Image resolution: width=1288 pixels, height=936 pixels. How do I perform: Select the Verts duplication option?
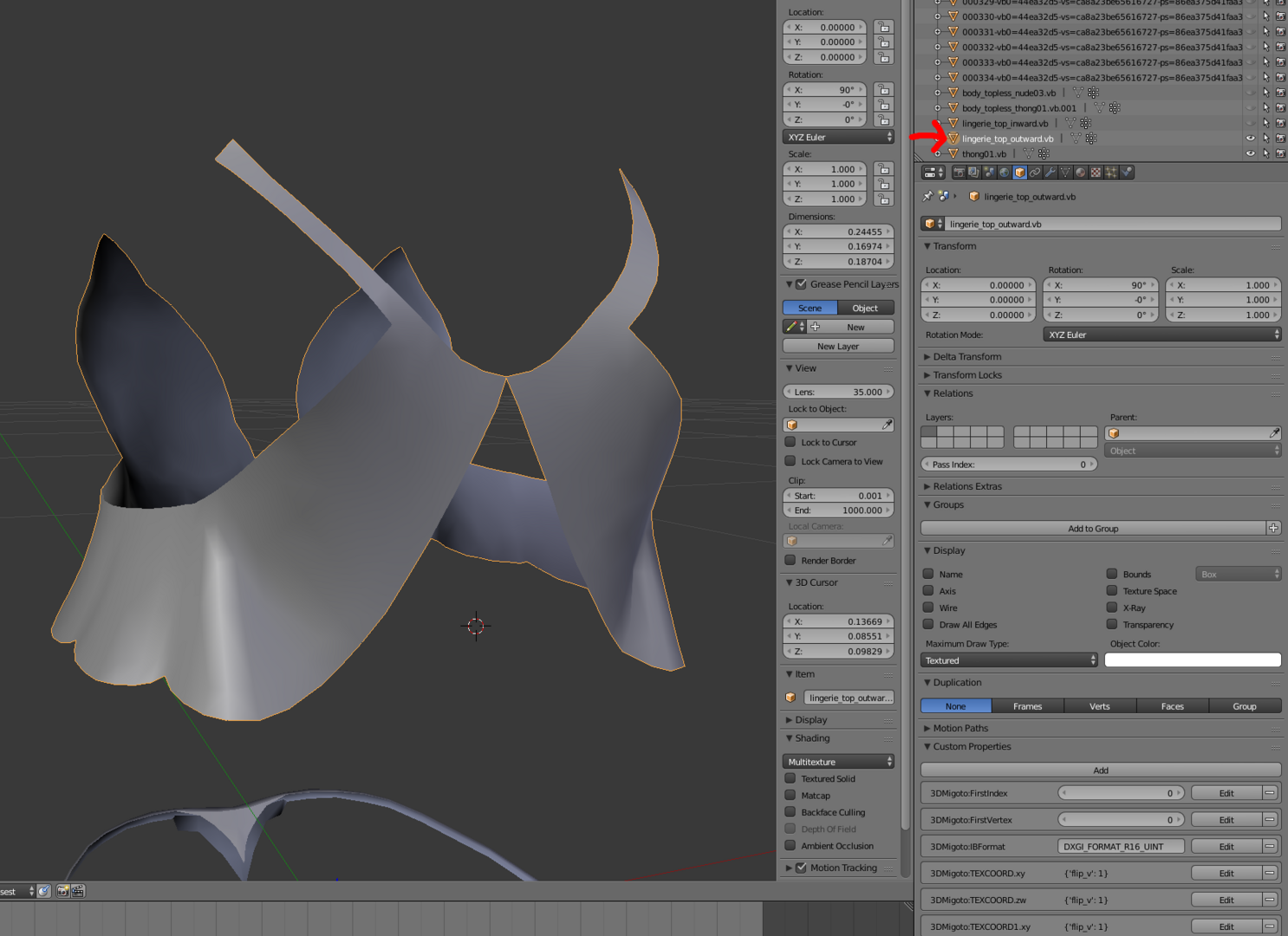1100,706
